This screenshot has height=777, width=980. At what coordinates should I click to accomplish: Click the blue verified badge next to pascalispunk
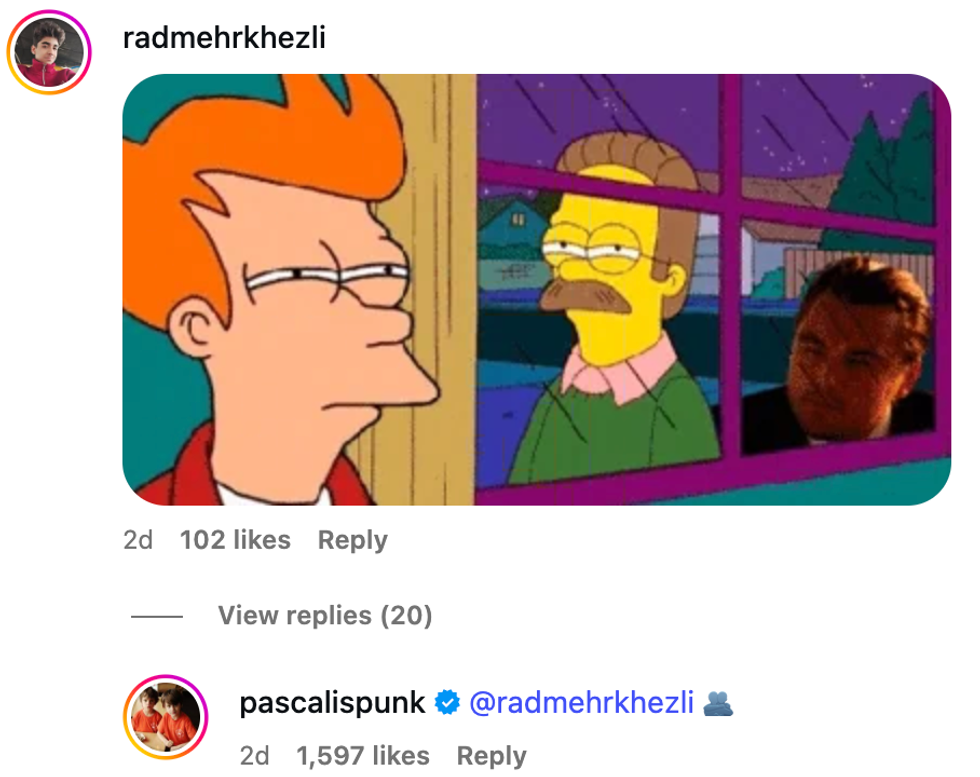pos(448,703)
